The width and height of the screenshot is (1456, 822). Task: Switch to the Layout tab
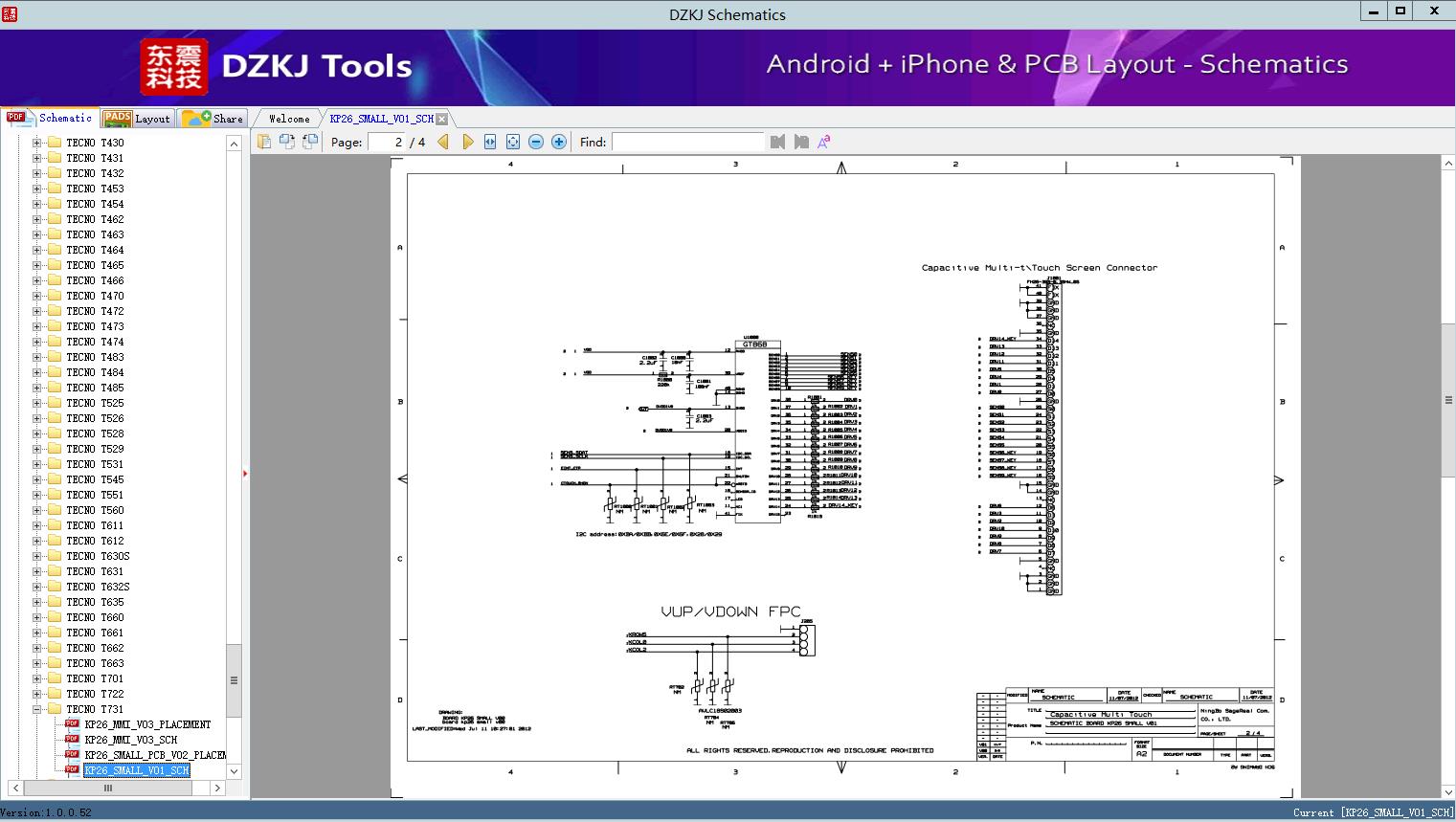point(137,119)
